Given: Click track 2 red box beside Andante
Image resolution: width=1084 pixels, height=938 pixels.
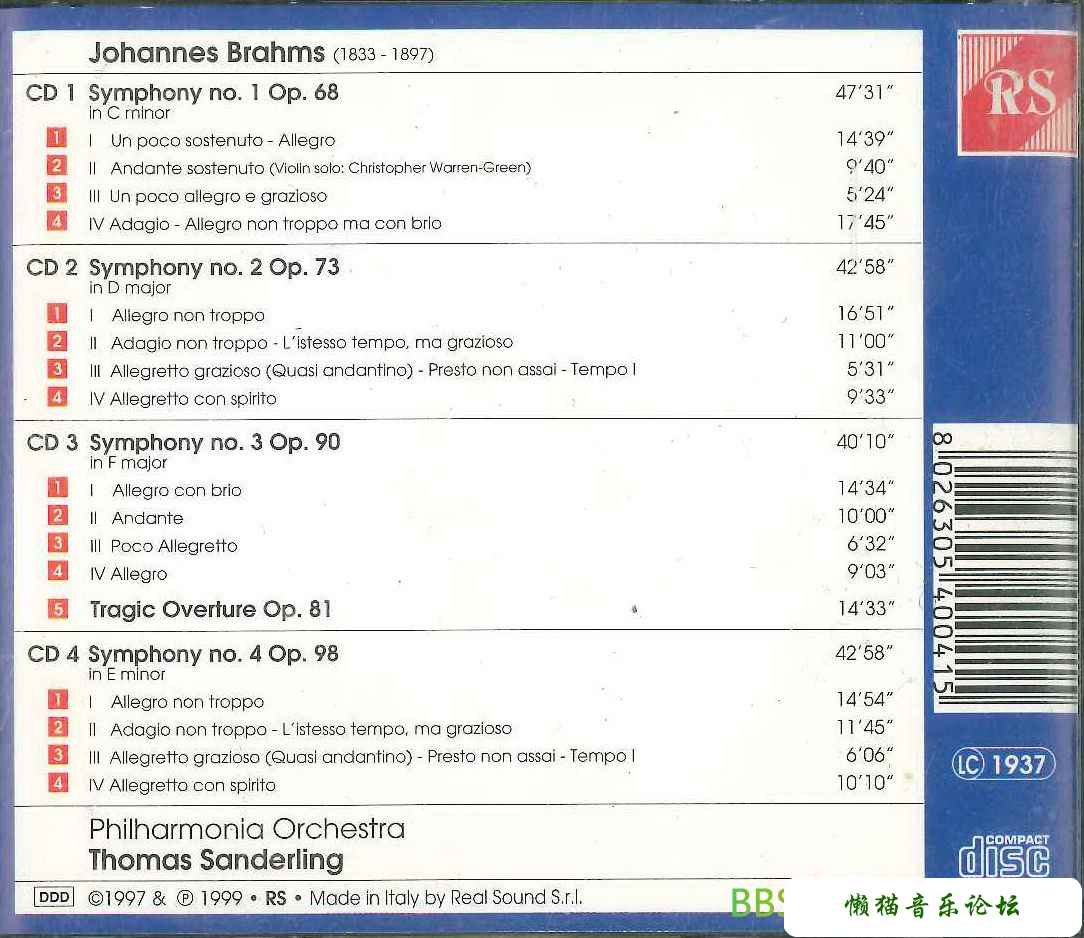Looking at the screenshot, I should tap(57, 515).
